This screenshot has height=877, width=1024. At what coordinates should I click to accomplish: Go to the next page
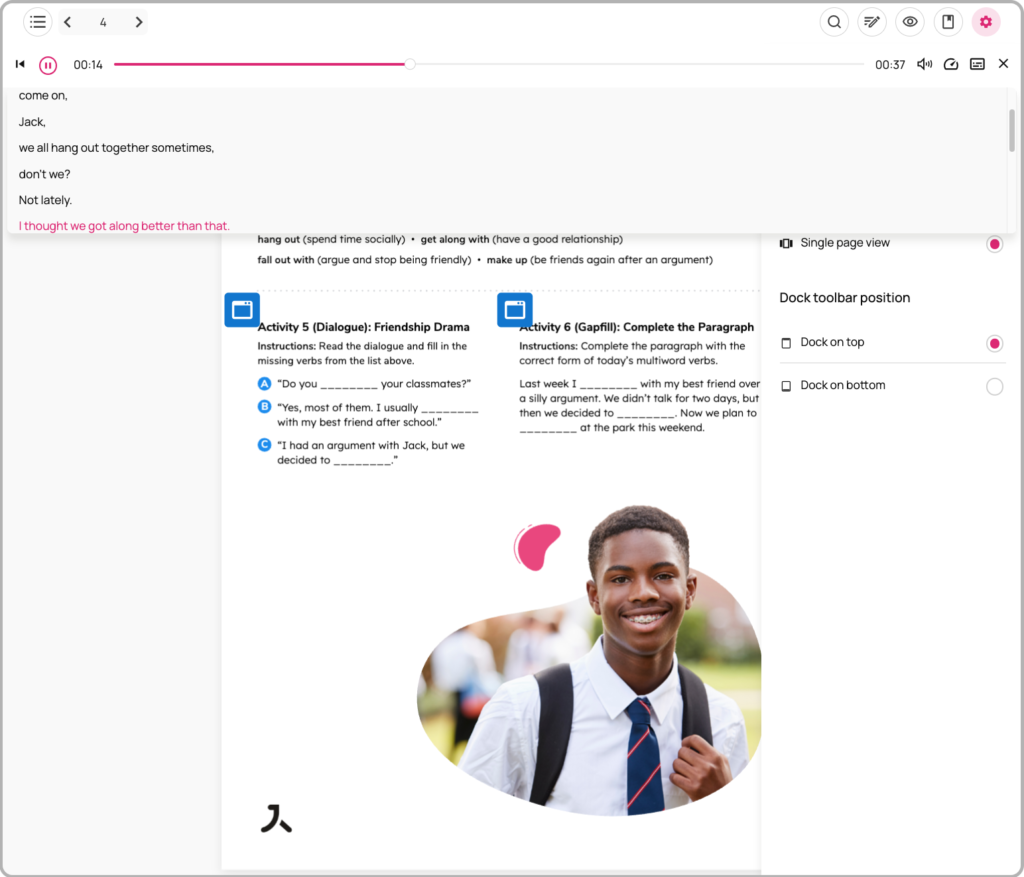[x=138, y=22]
